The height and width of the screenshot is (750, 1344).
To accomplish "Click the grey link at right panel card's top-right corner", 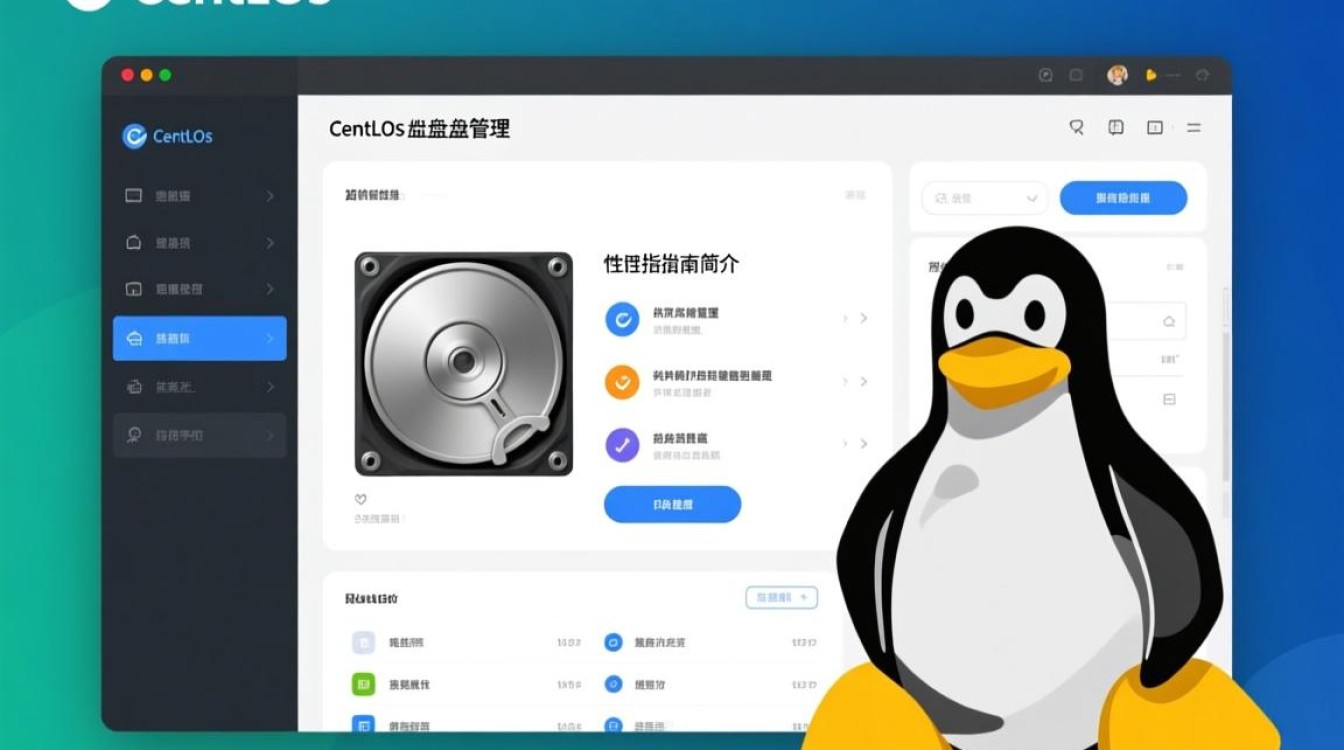I will (1175, 267).
